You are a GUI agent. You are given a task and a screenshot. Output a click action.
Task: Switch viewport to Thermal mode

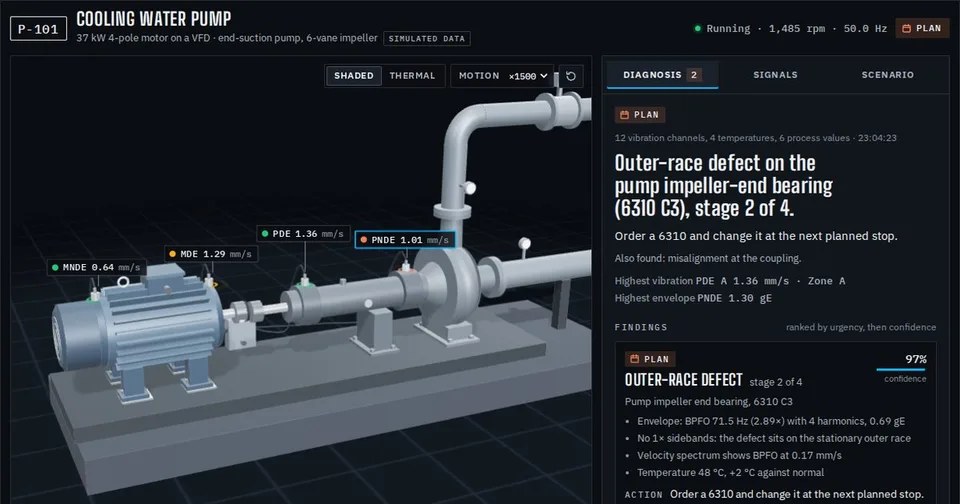click(412, 76)
